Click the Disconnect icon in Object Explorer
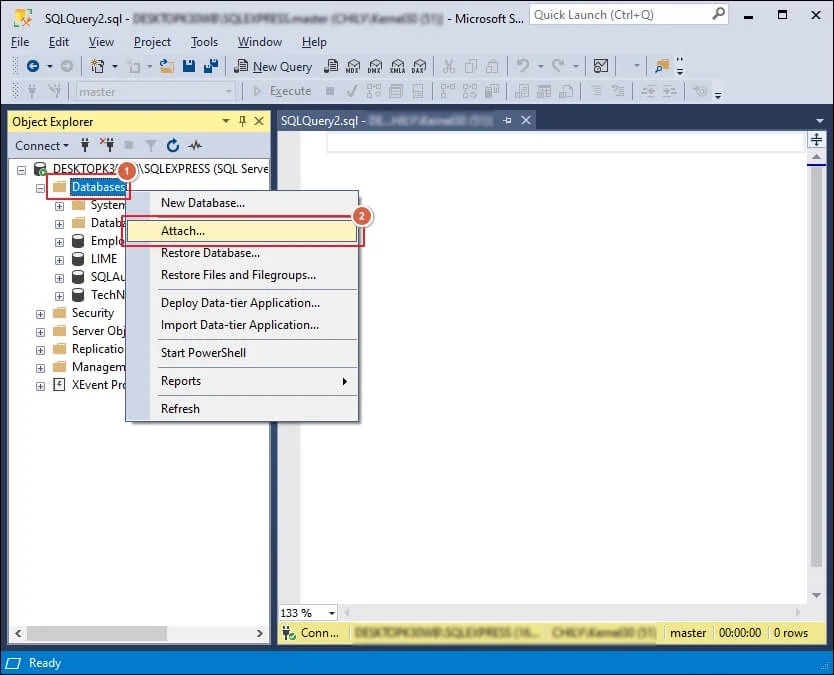 coord(107,145)
